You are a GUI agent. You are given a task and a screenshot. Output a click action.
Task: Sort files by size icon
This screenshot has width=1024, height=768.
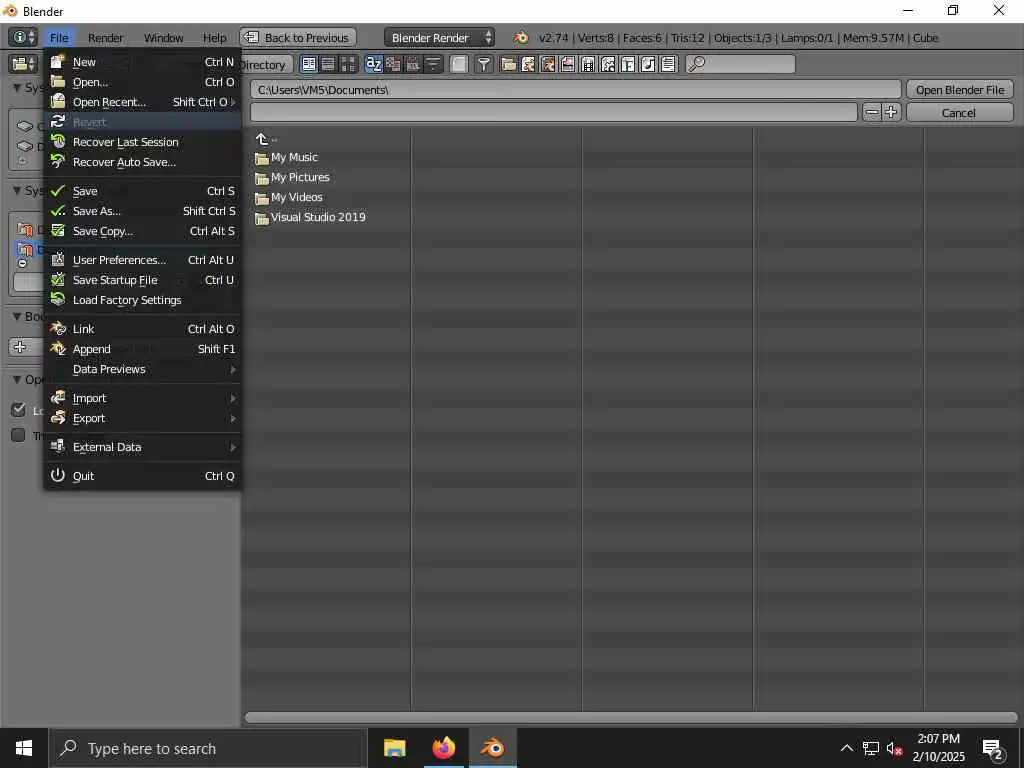pos(432,64)
